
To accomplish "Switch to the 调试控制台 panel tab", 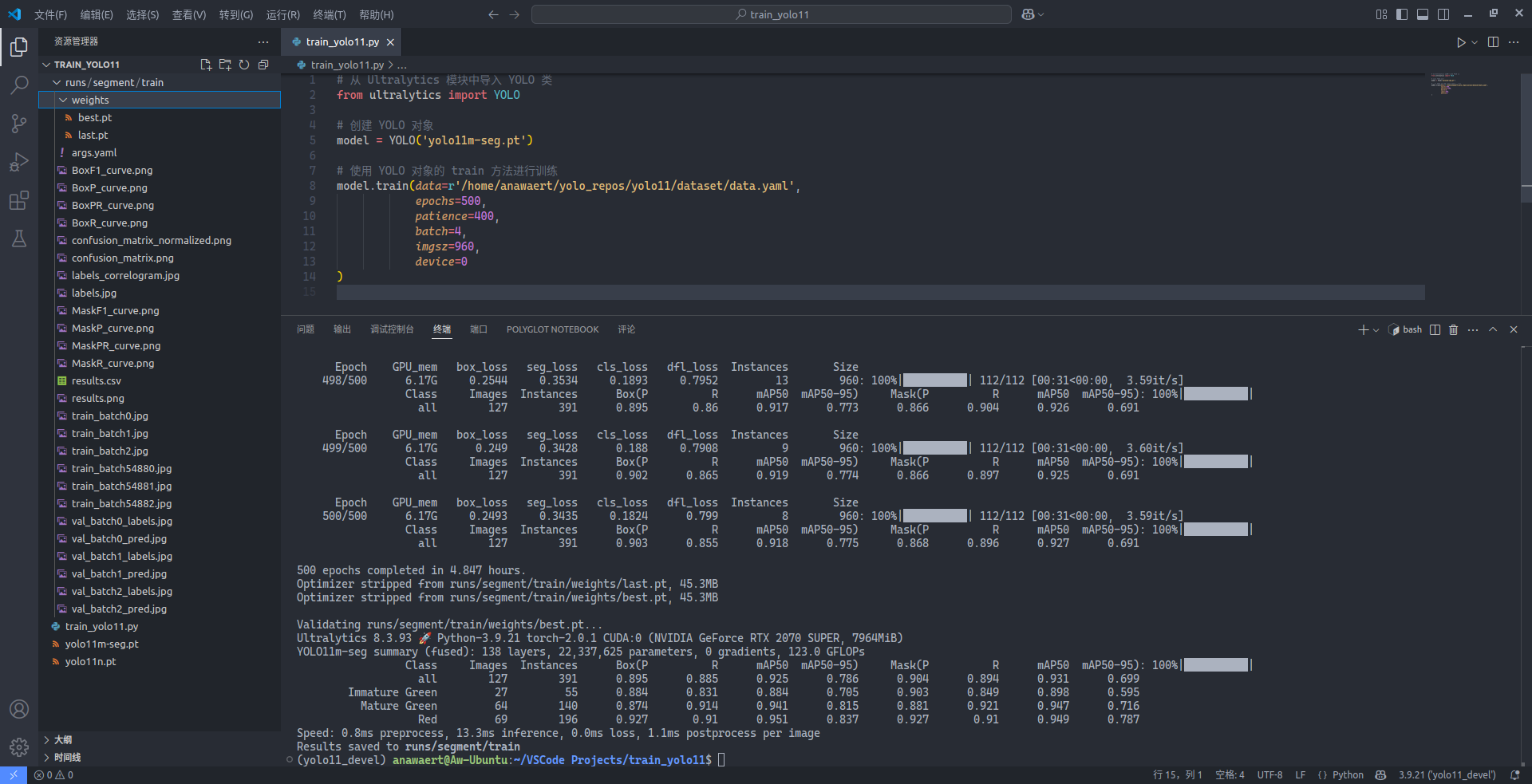I will point(391,329).
